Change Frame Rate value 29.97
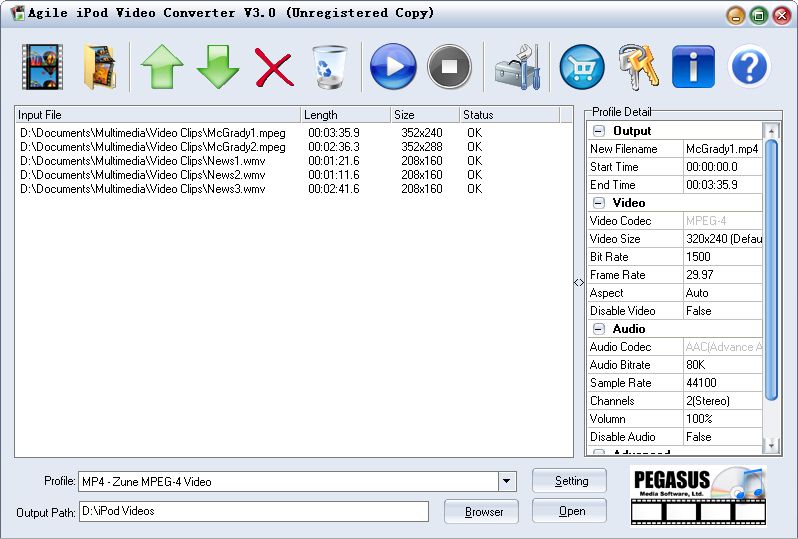The height and width of the screenshot is (539, 798). coord(723,275)
